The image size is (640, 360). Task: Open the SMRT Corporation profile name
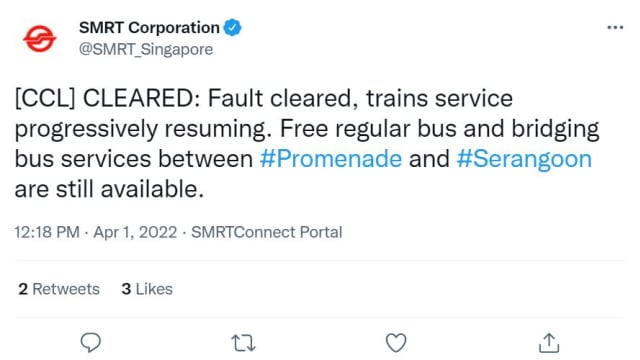149,28
